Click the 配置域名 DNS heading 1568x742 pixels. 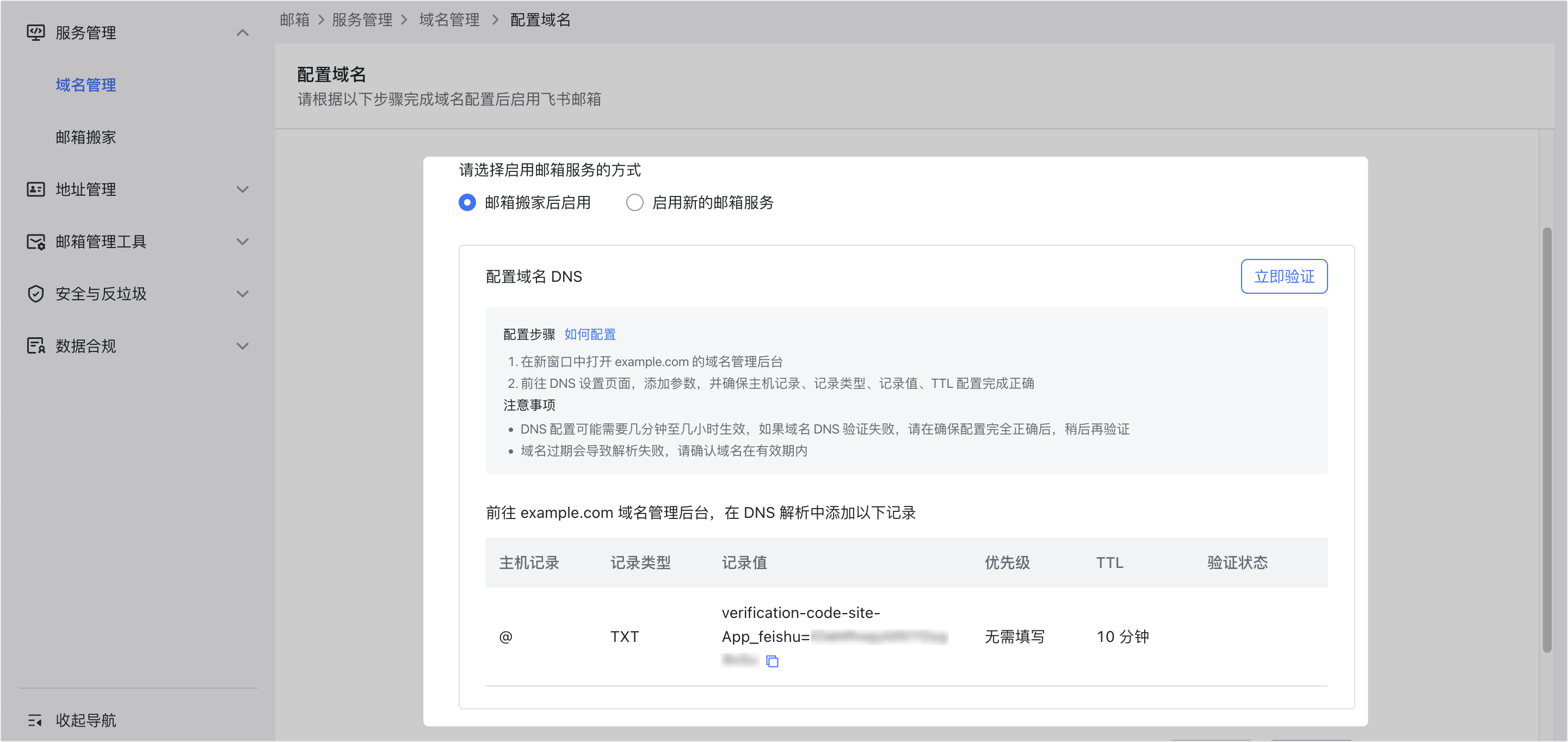click(x=533, y=276)
